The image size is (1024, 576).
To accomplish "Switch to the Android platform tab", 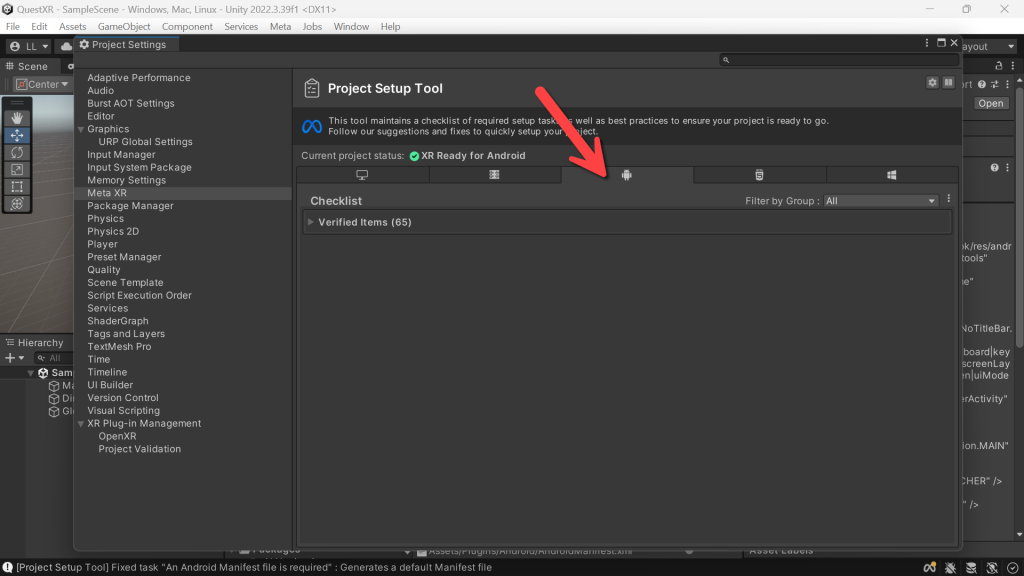I will click(627, 175).
